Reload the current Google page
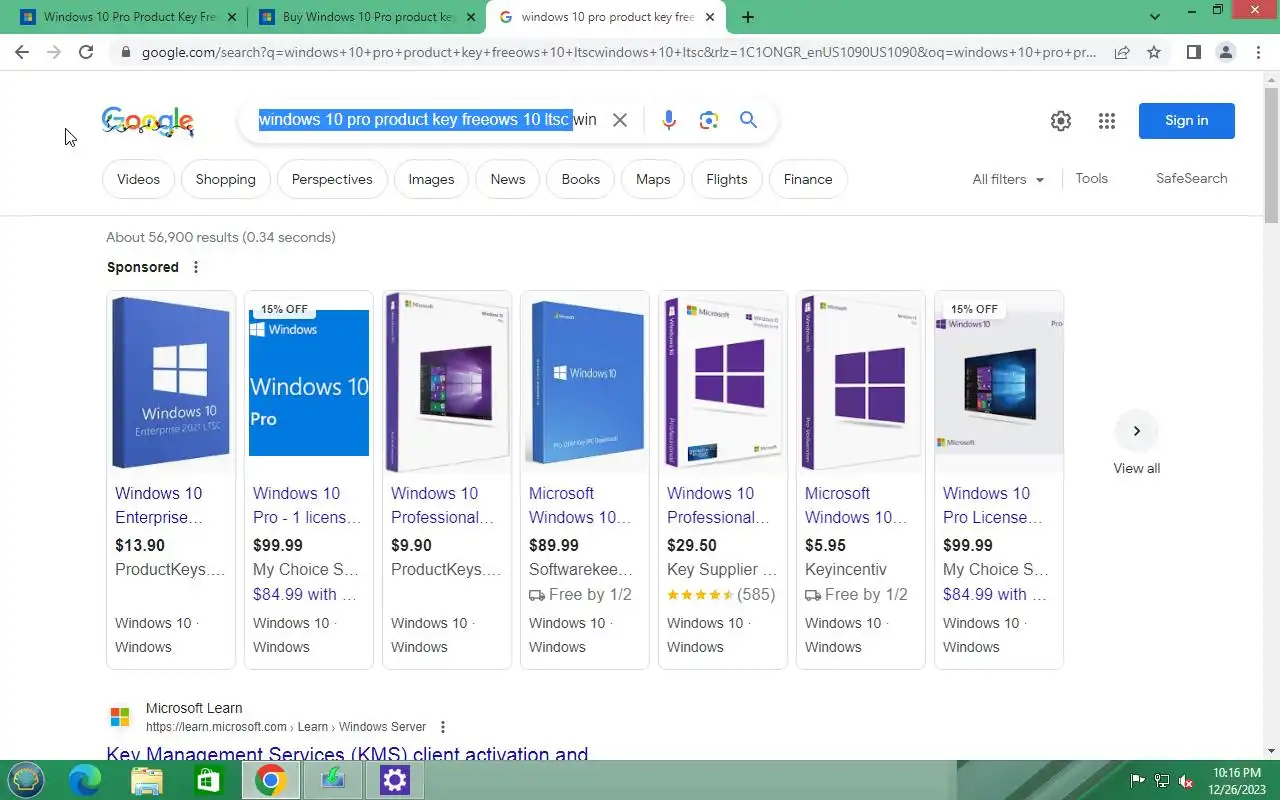Viewport: 1280px width, 800px height. tap(86, 52)
